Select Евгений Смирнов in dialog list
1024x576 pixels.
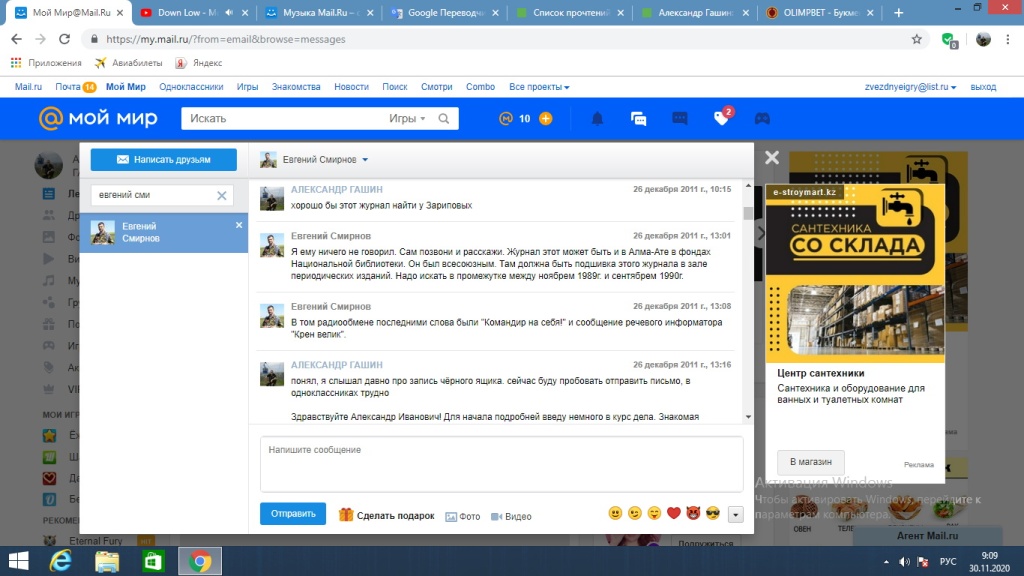(x=163, y=232)
